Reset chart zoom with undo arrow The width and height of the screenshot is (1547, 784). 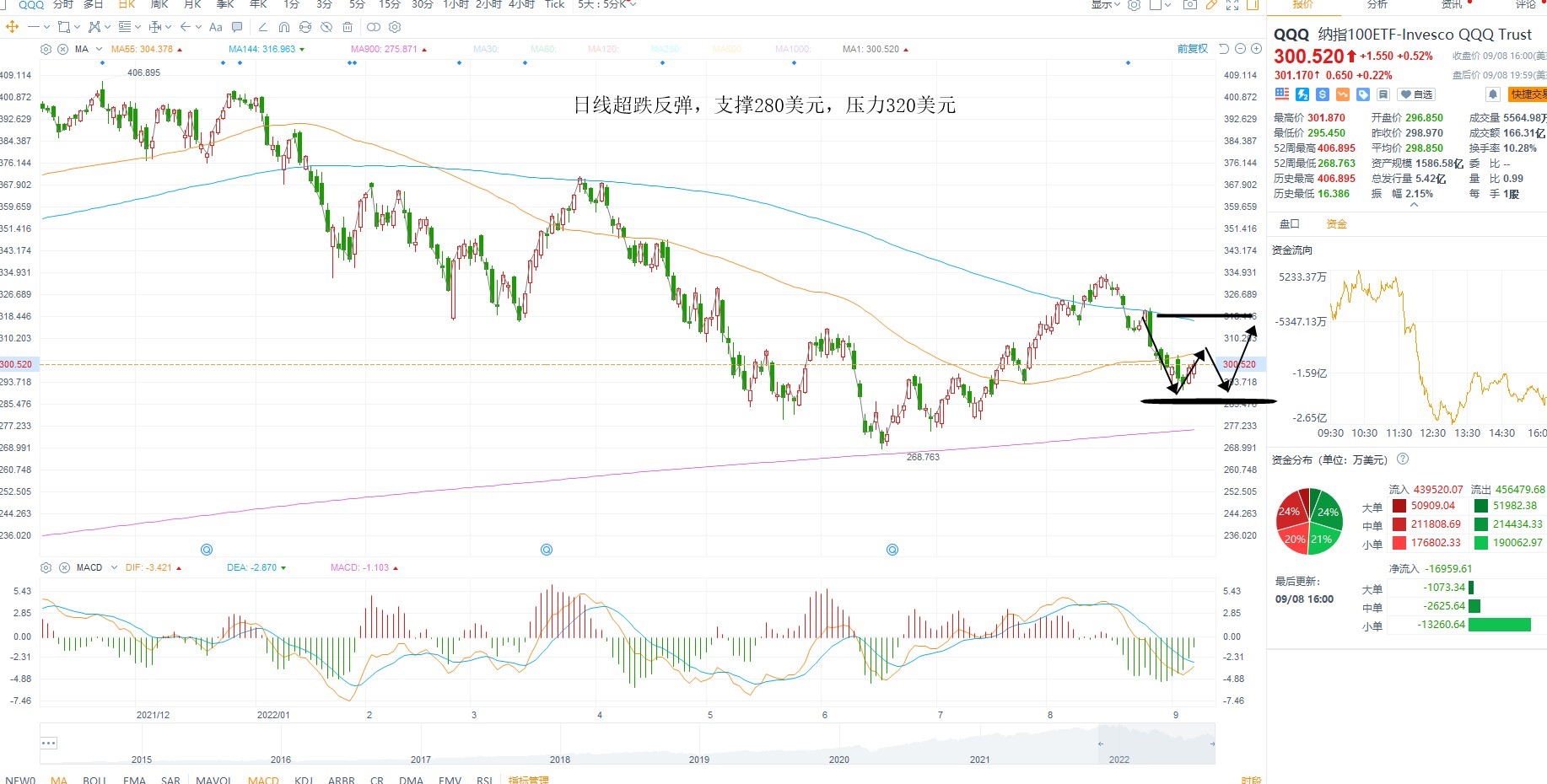[x=1224, y=49]
